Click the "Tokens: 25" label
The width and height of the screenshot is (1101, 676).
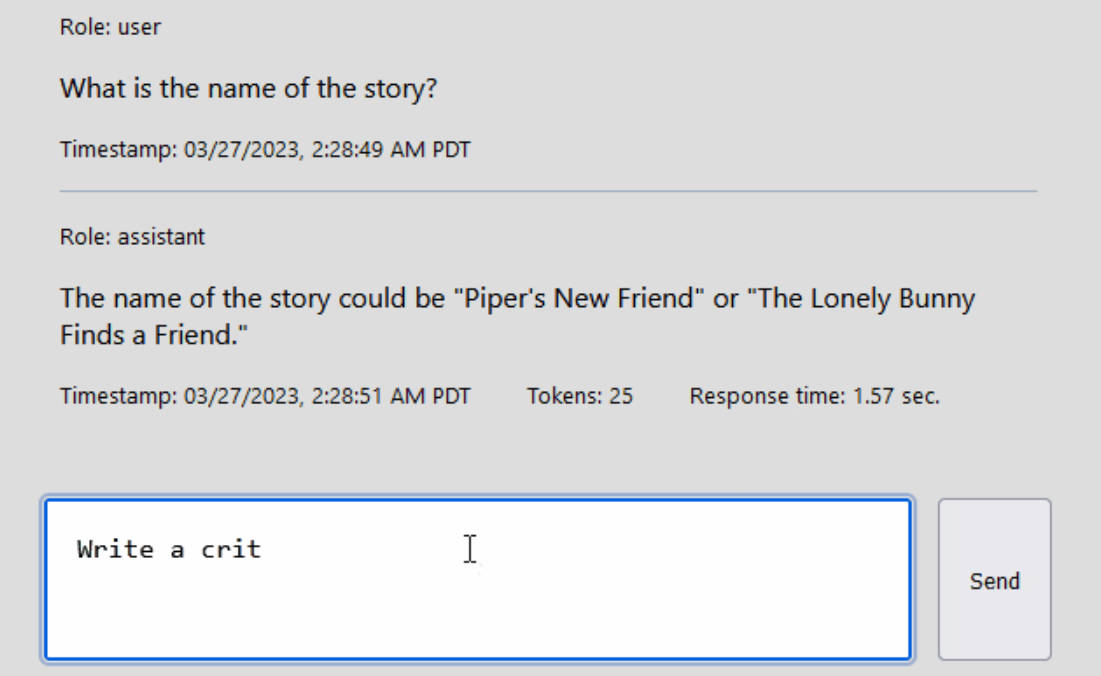580,396
